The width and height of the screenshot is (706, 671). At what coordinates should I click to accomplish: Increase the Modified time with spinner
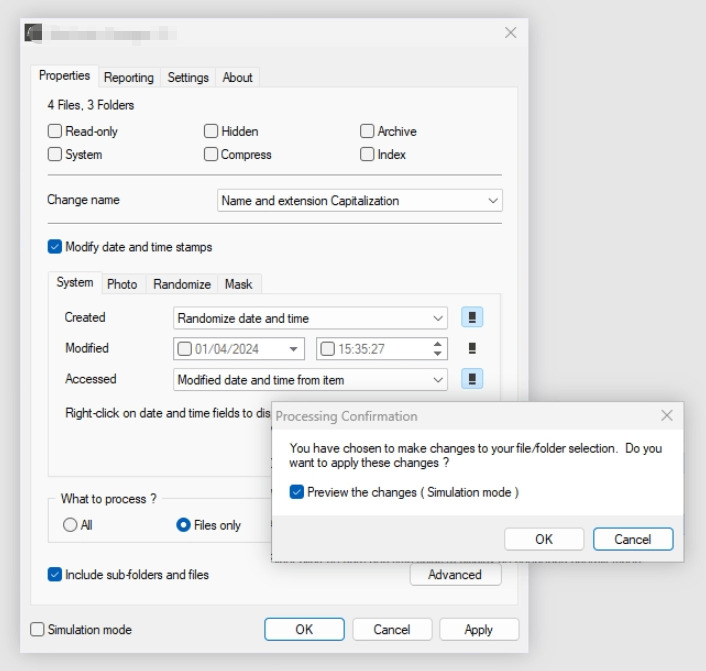438,344
